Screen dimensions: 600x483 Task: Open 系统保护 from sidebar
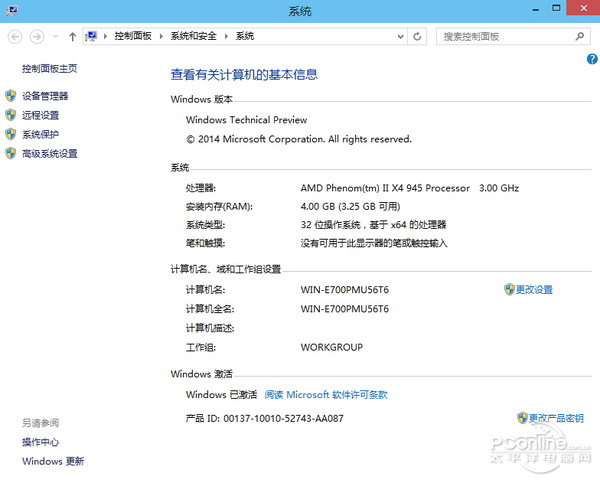[41, 134]
